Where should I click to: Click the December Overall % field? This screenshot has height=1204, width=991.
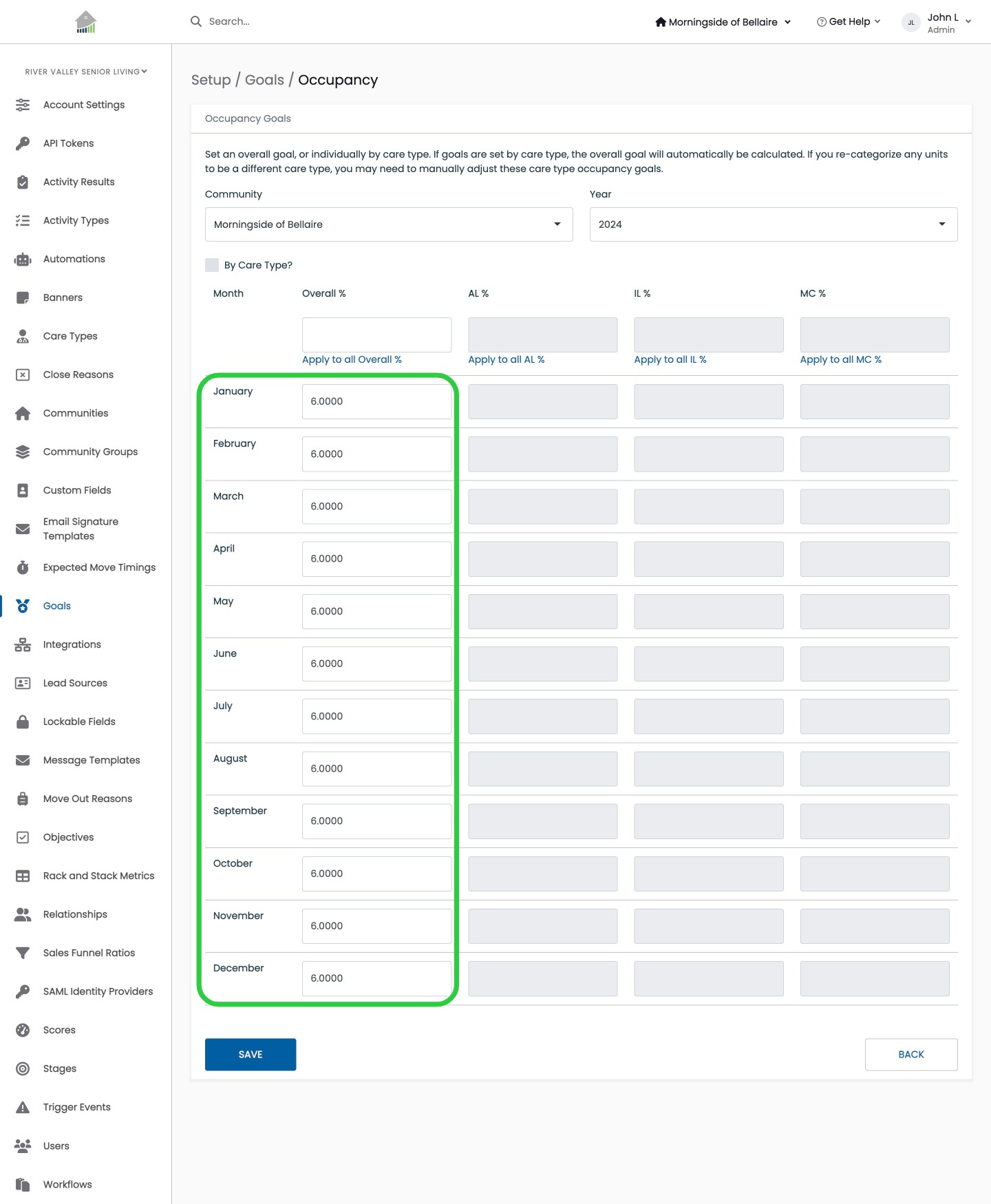coord(376,978)
